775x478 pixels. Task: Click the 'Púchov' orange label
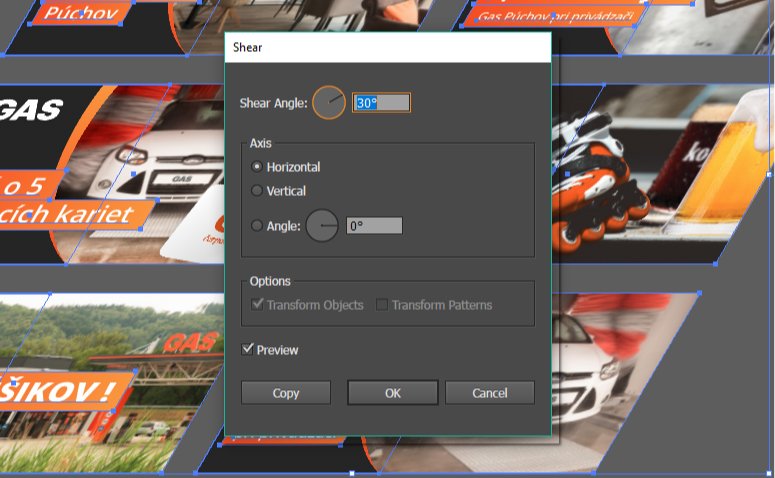(x=82, y=13)
